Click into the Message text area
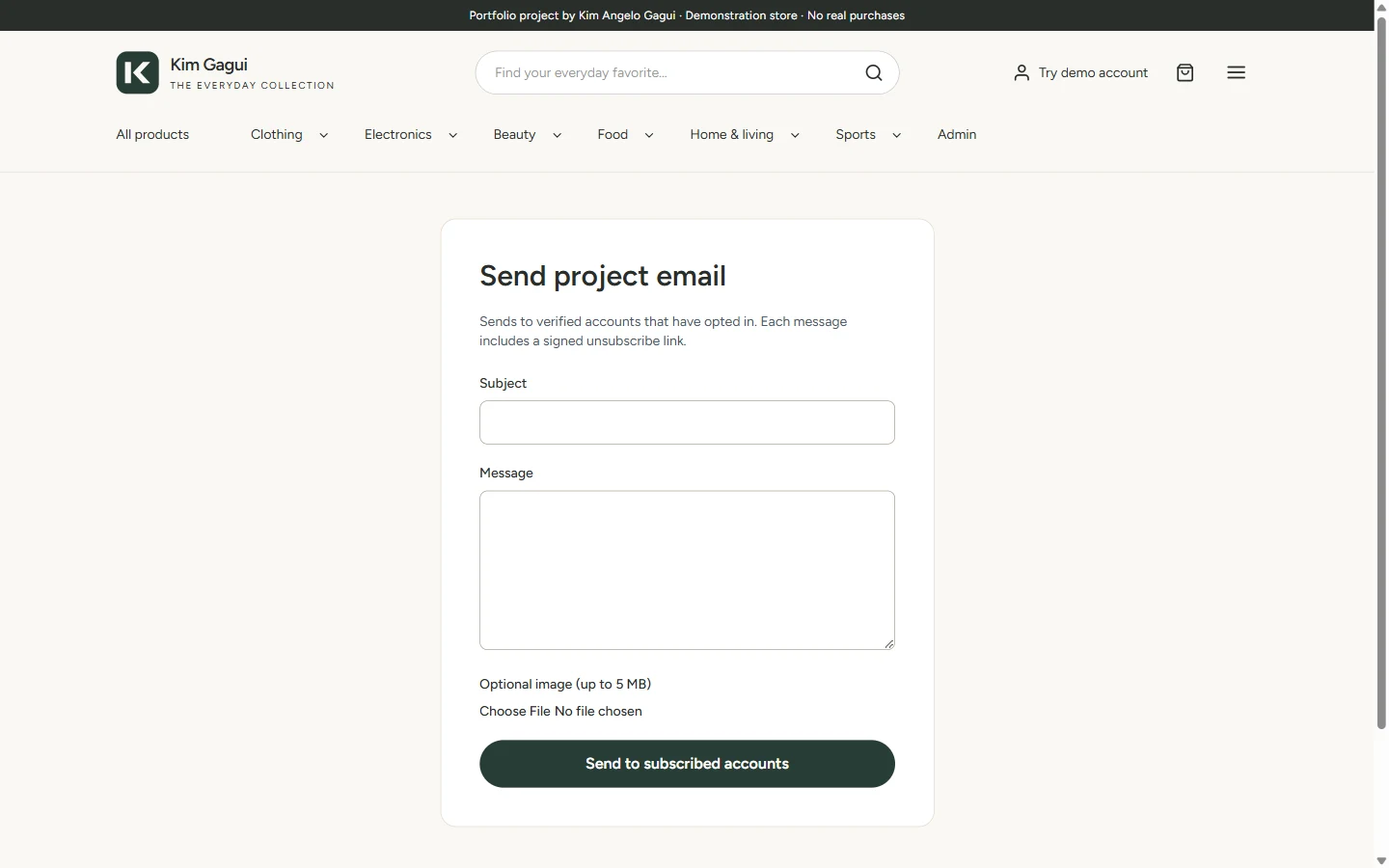Viewport: 1389px width, 868px height. point(687,570)
